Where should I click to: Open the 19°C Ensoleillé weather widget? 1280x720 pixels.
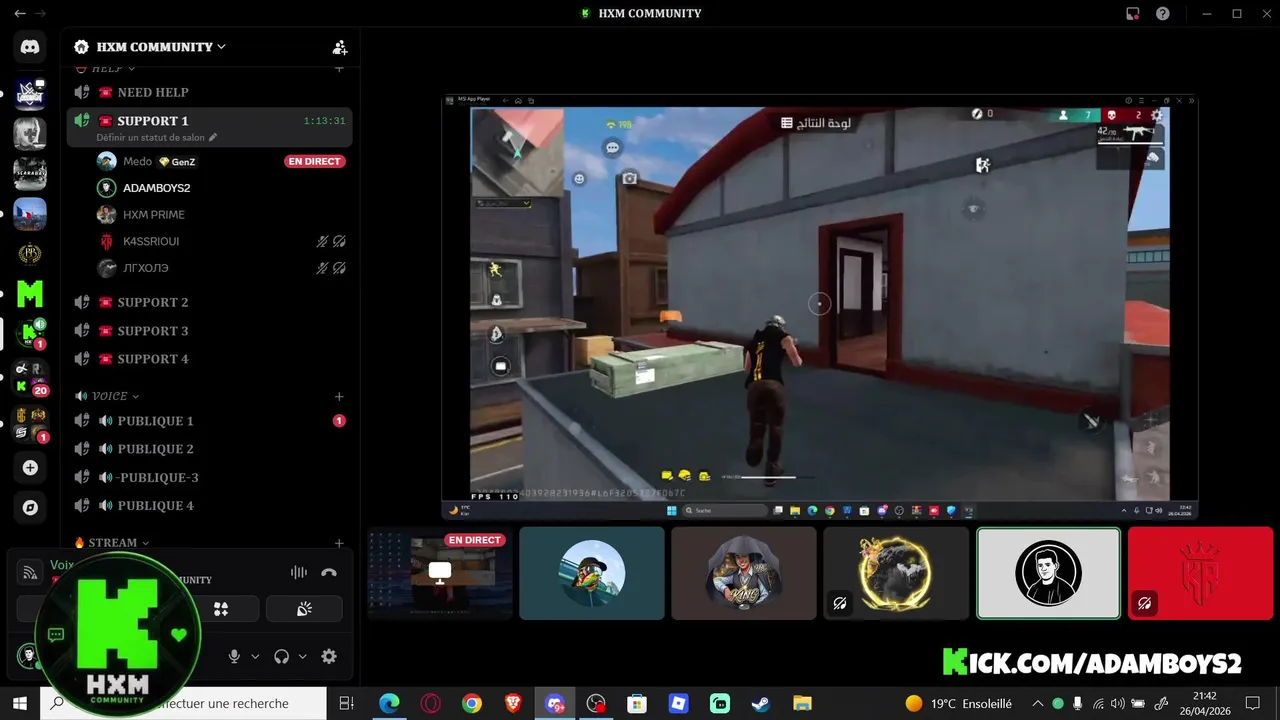coord(959,703)
